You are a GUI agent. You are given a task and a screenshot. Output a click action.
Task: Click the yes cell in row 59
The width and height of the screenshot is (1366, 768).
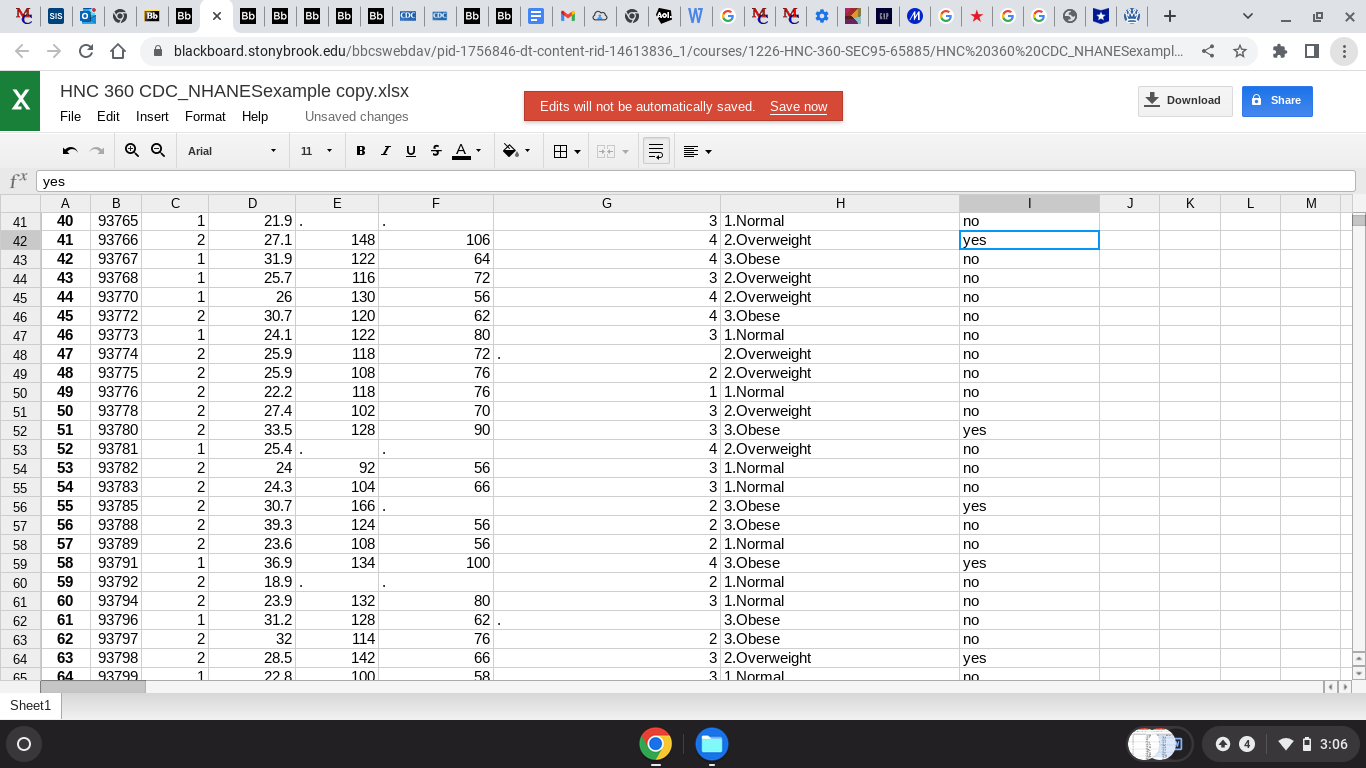click(x=1029, y=563)
